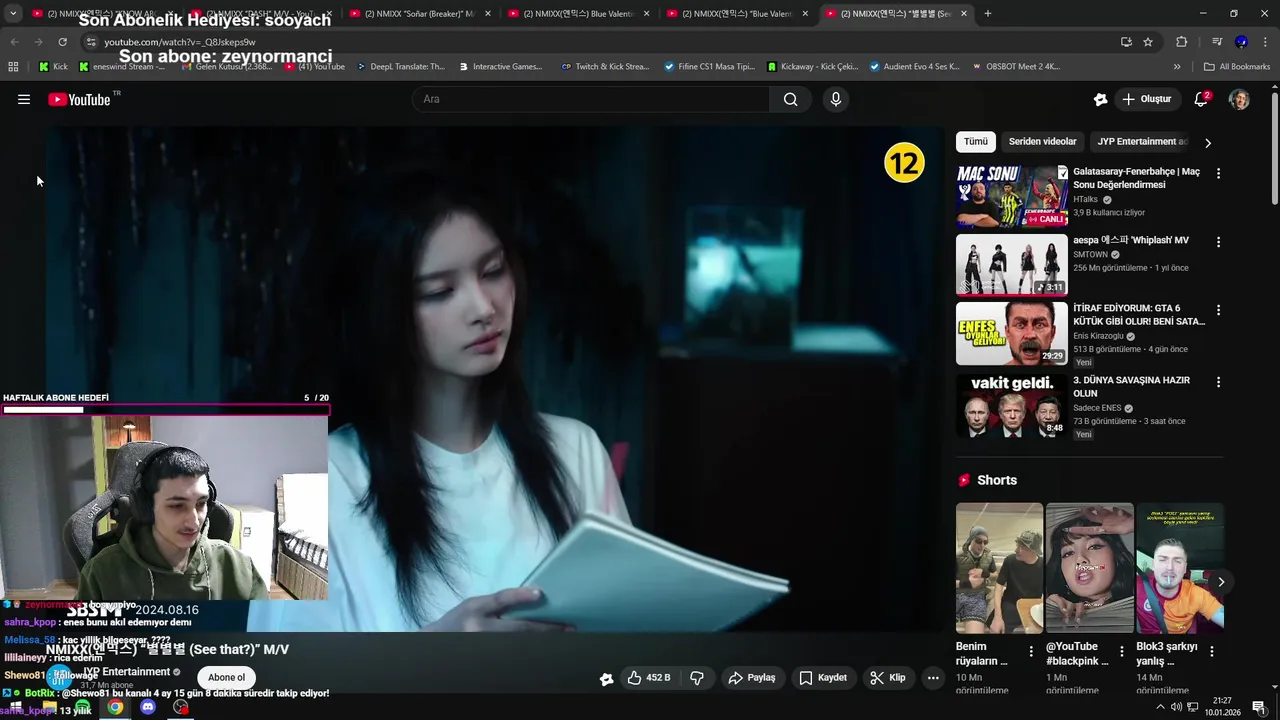Click the Kaydet save button

[823, 678]
